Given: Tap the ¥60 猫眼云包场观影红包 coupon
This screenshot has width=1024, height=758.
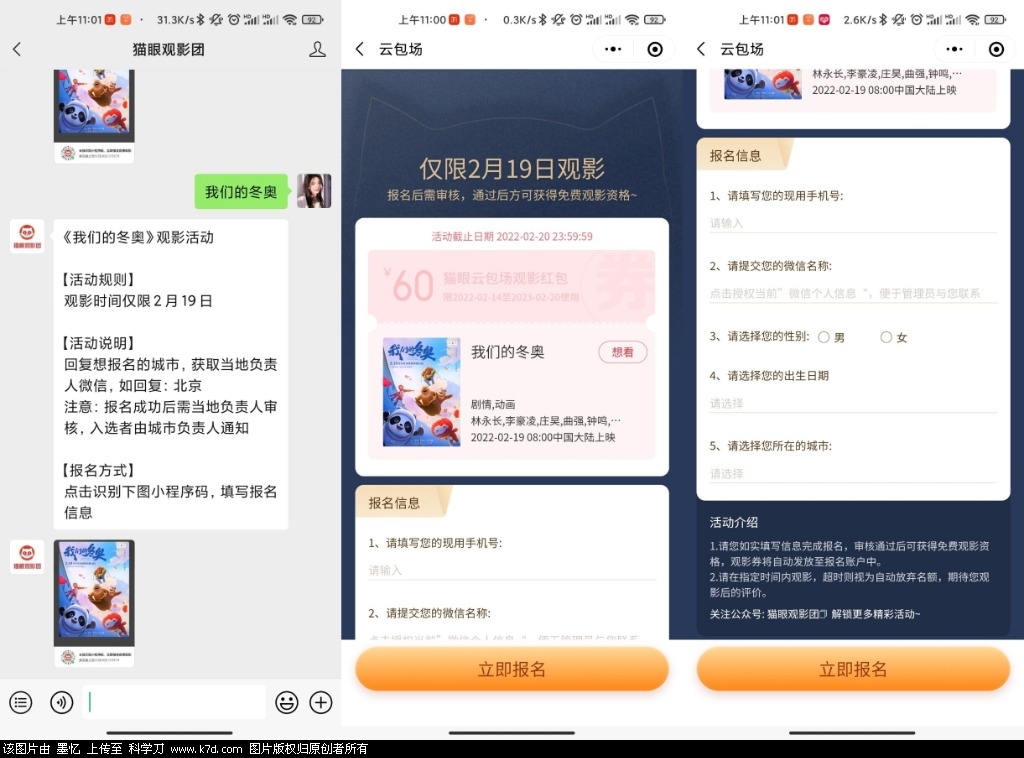Looking at the screenshot, I should point(511,285).
